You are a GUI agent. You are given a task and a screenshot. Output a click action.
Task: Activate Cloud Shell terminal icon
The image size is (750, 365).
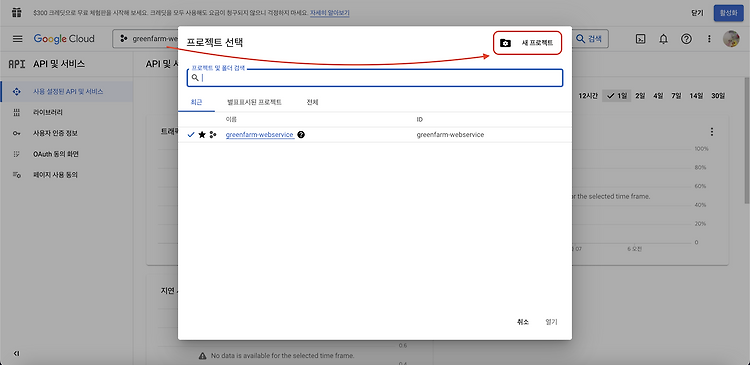pyautogui.click(x=640, y=39)
